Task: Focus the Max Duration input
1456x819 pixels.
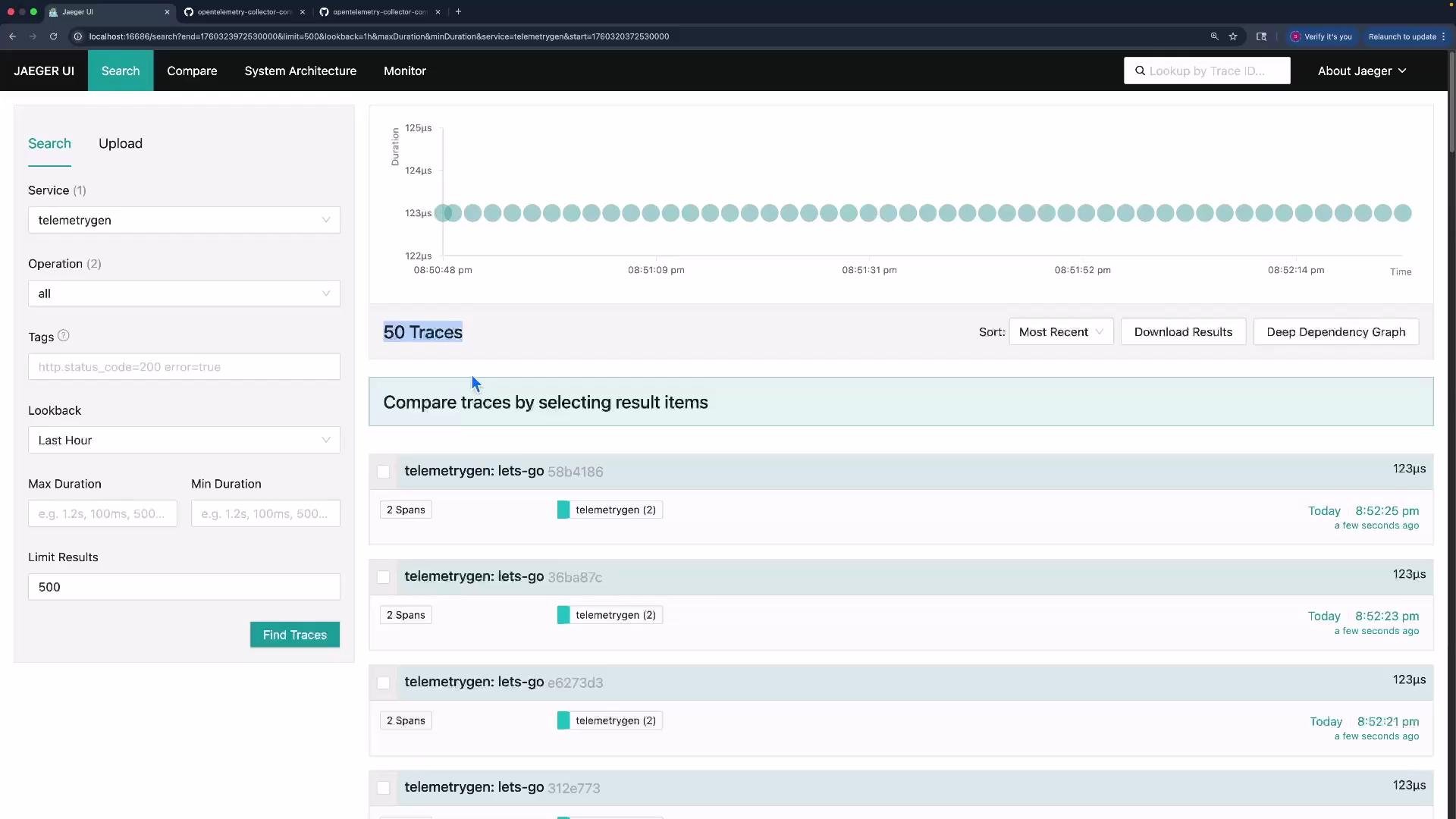Action: pos(102,513)
